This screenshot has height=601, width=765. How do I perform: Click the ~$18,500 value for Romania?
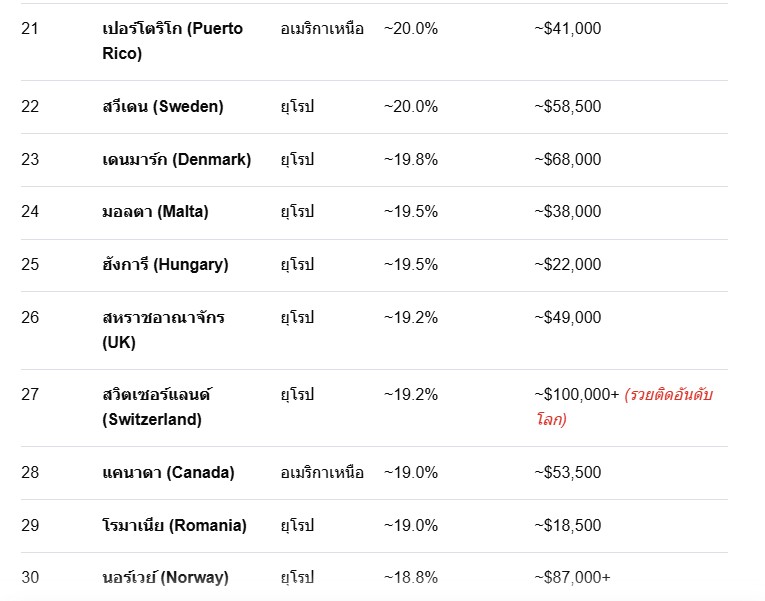tap(567, 525)
